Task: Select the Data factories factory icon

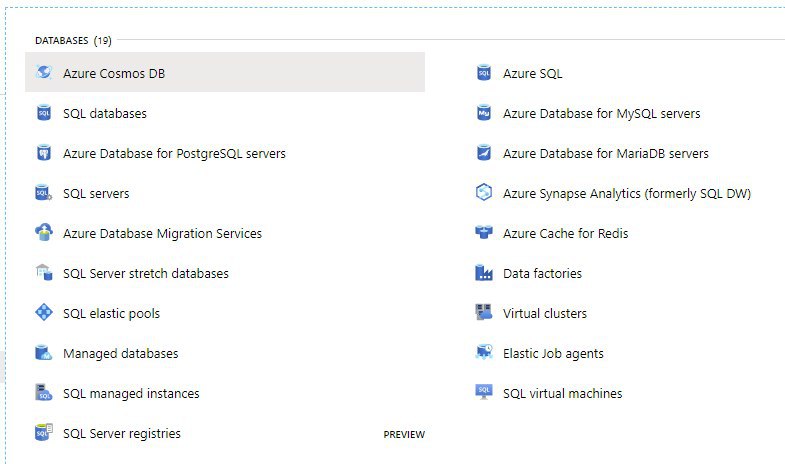Action: (x=484, y=273)
